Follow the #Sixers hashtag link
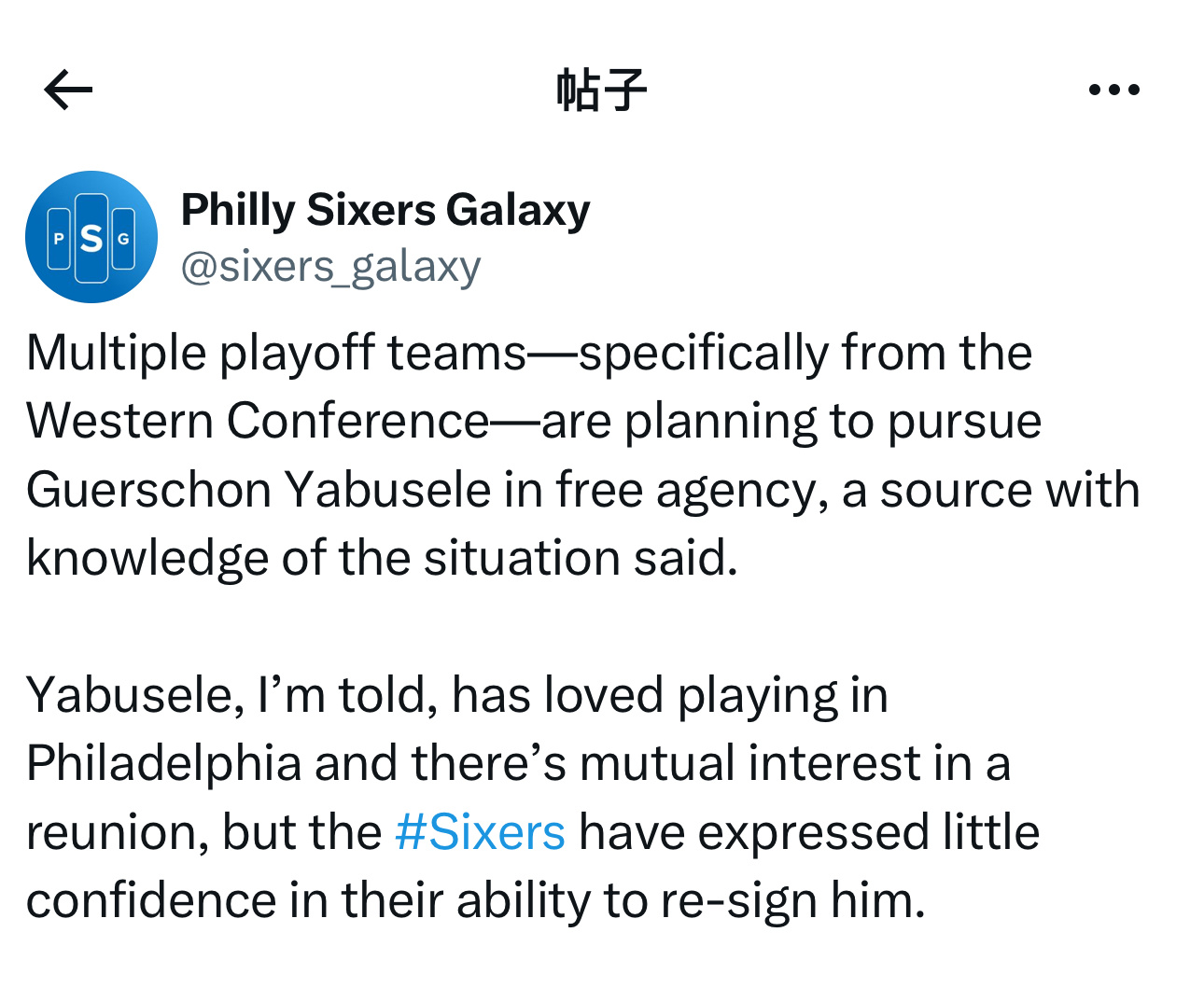 click(480, 831)
